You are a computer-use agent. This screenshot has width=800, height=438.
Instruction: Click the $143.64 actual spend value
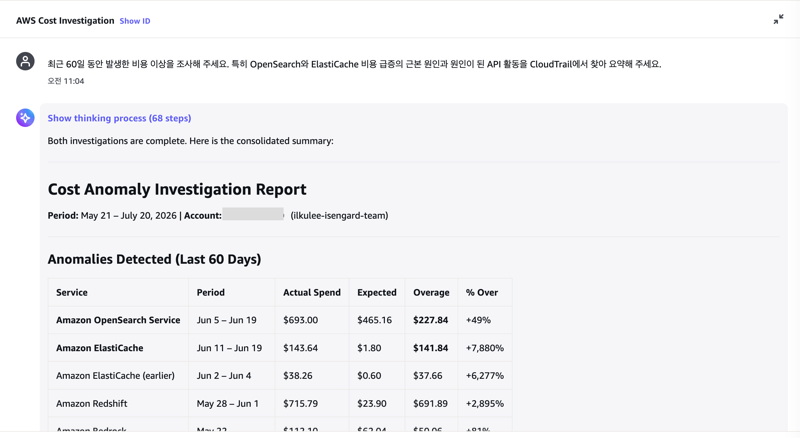[x=301, y=348]
